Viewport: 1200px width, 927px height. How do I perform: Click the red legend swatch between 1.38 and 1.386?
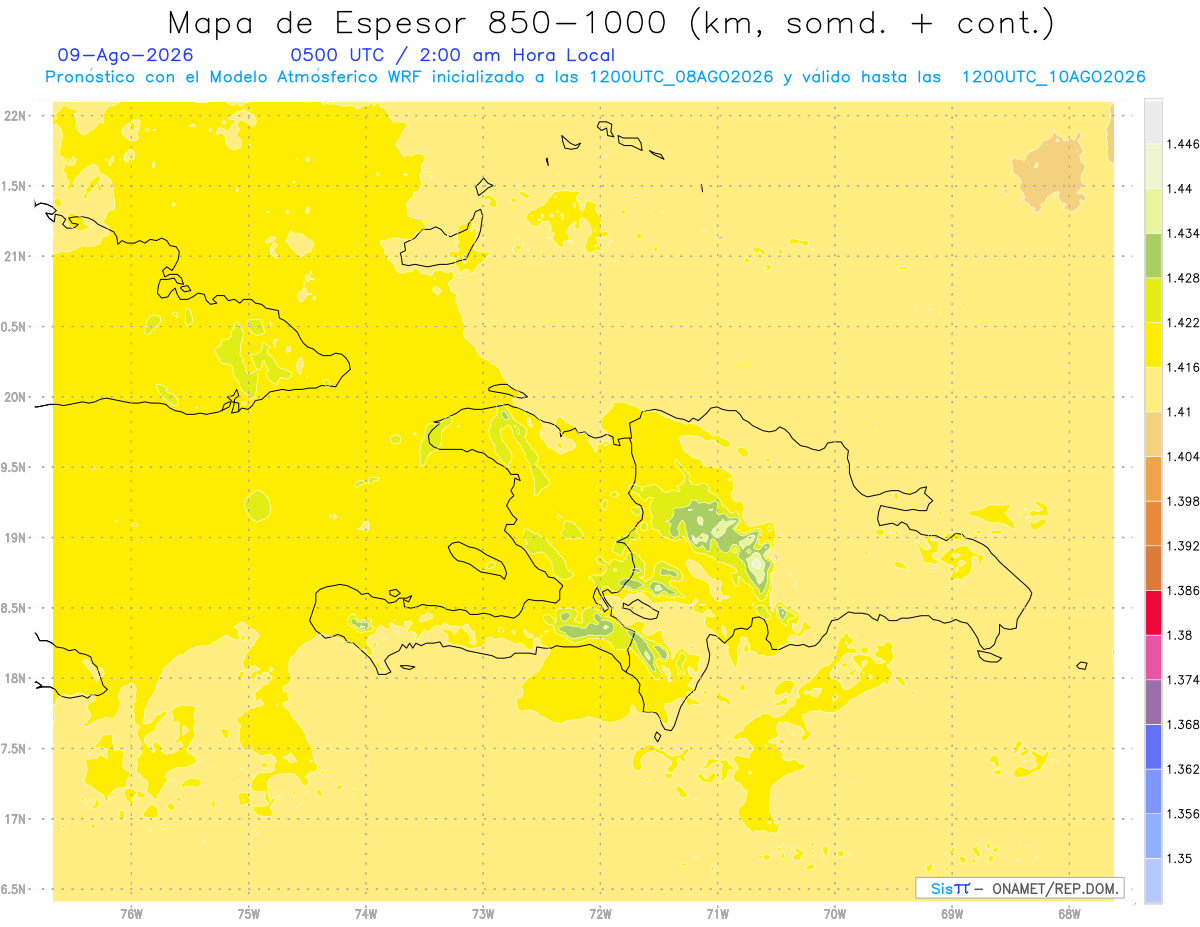tap(1153, 612)
